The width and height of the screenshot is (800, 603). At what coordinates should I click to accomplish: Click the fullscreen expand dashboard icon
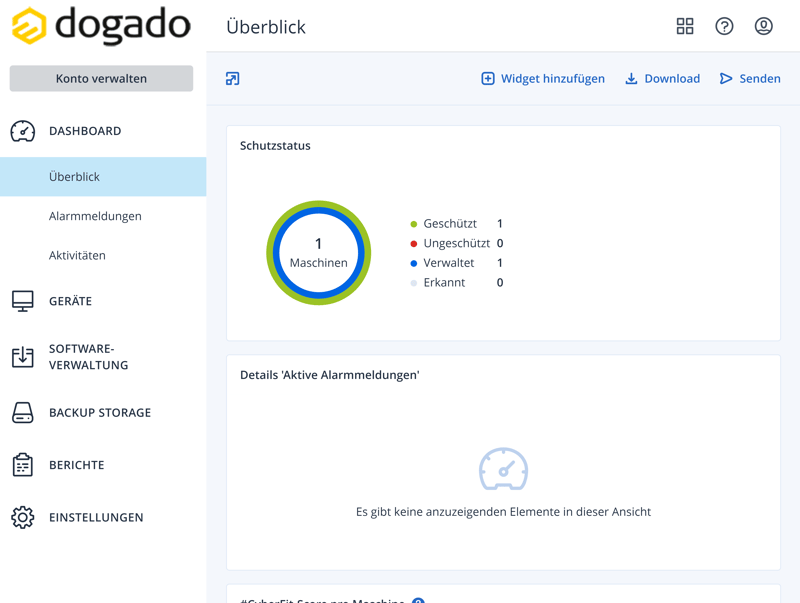[x=233, y=79]
